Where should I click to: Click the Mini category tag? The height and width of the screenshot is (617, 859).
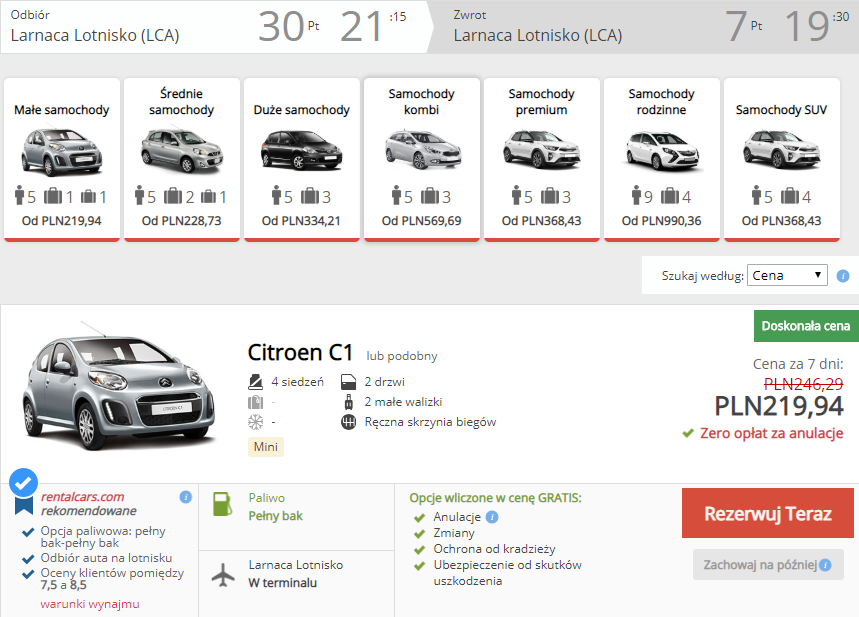point(266,447)
